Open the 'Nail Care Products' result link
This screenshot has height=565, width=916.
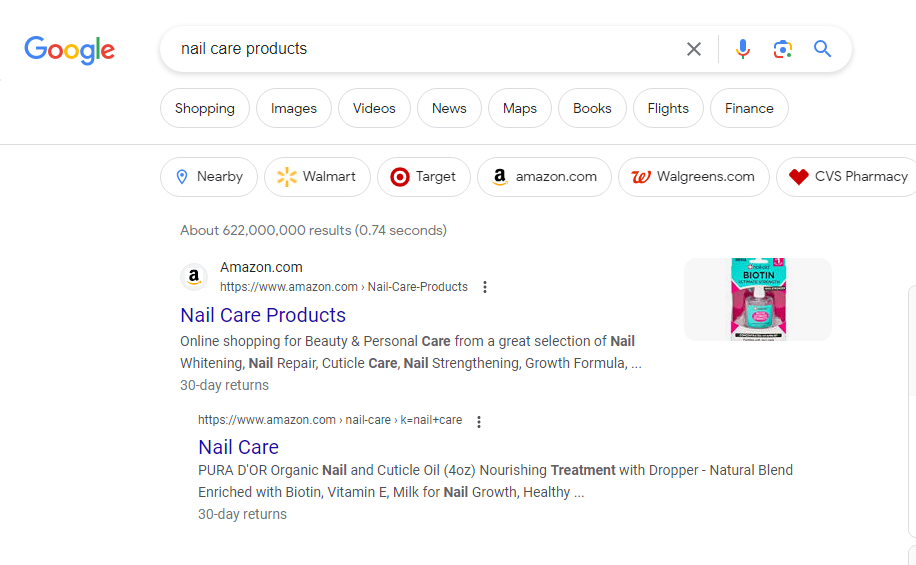click(263, 315)
